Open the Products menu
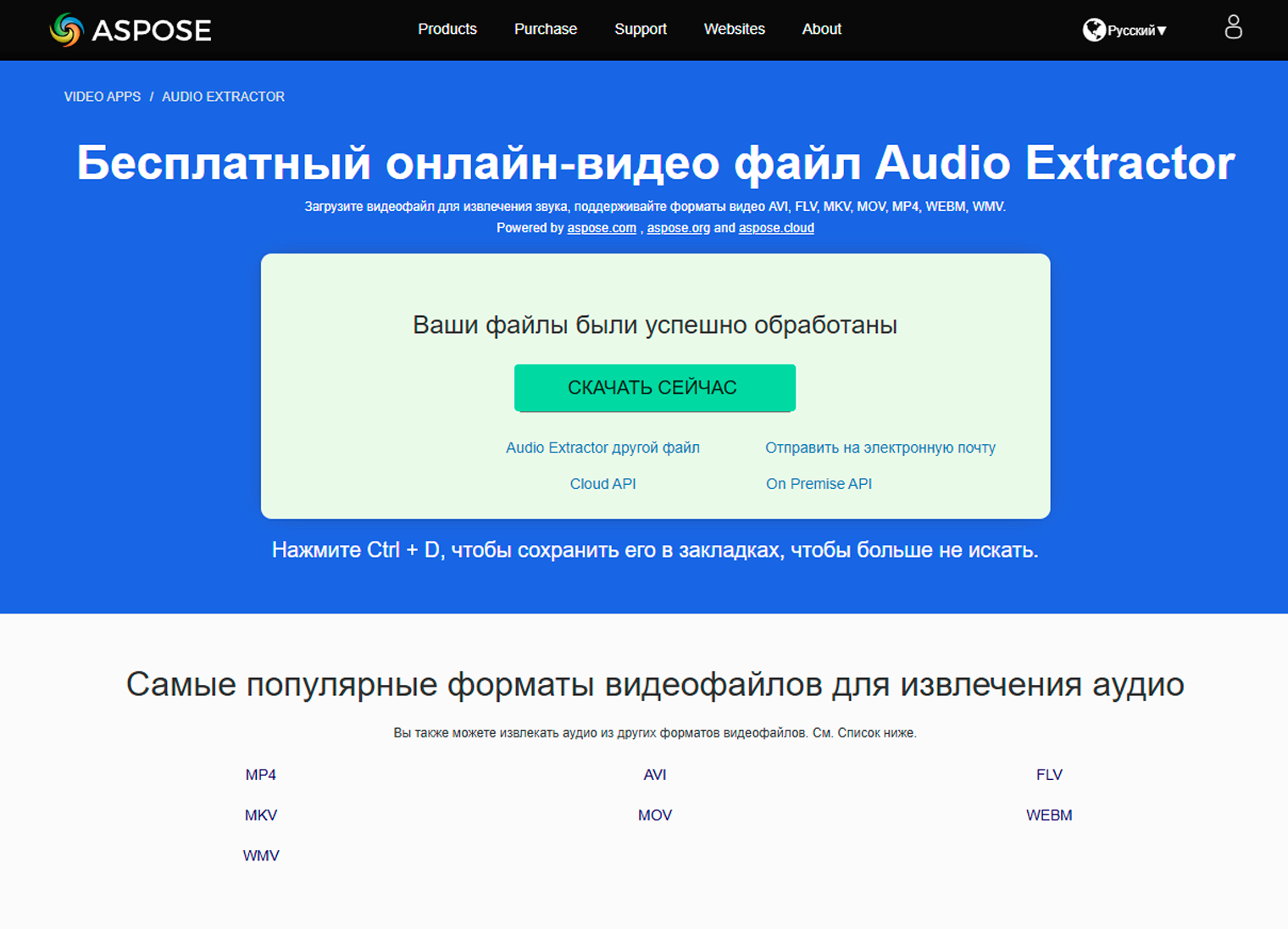 [447, 29]
